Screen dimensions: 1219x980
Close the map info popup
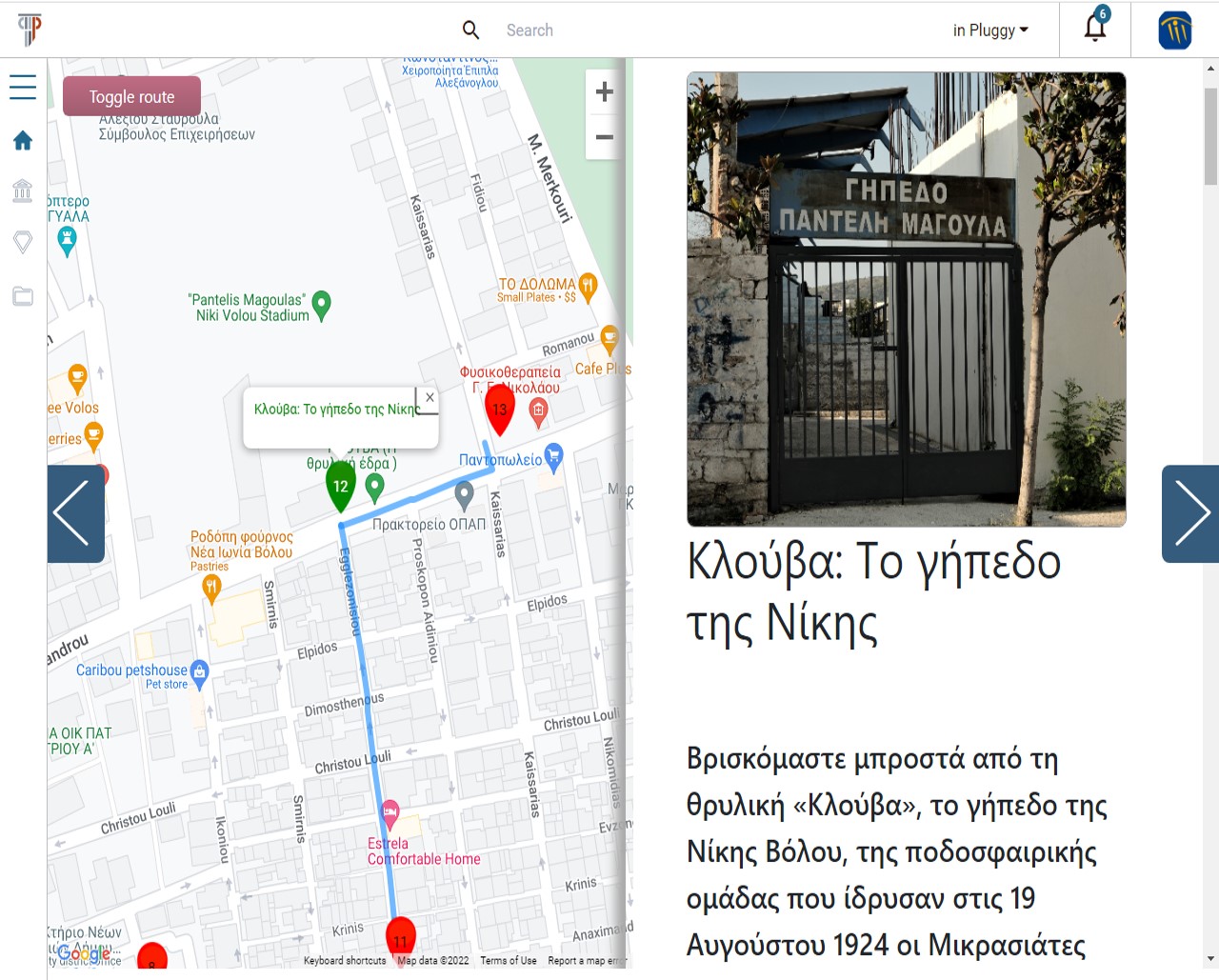(x=430, y=397)
